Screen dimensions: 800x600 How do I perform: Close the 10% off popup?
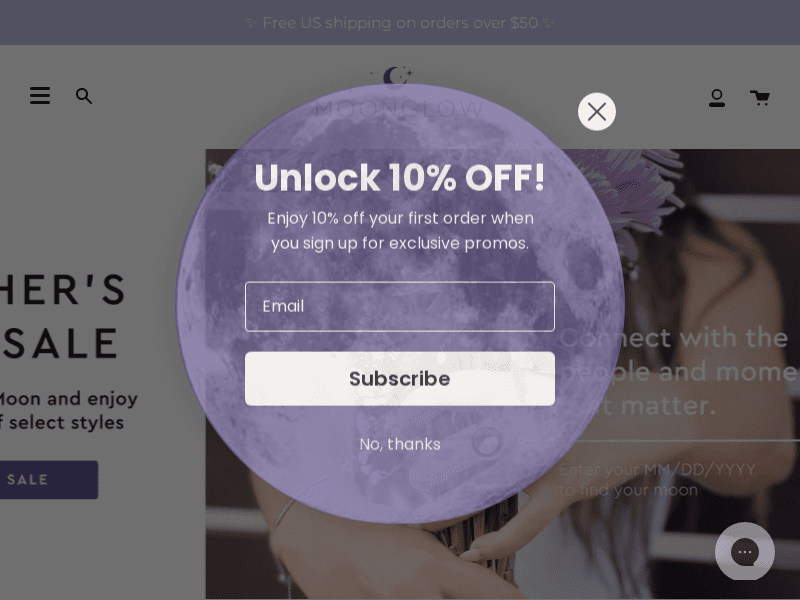596,111
